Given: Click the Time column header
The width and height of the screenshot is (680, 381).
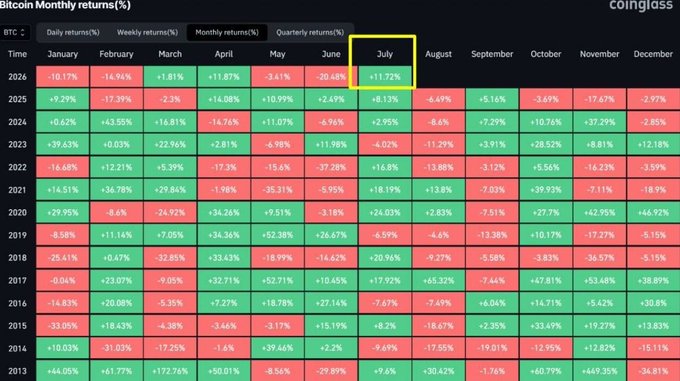Looking at the screenshot, I should [x=17, y=54].
